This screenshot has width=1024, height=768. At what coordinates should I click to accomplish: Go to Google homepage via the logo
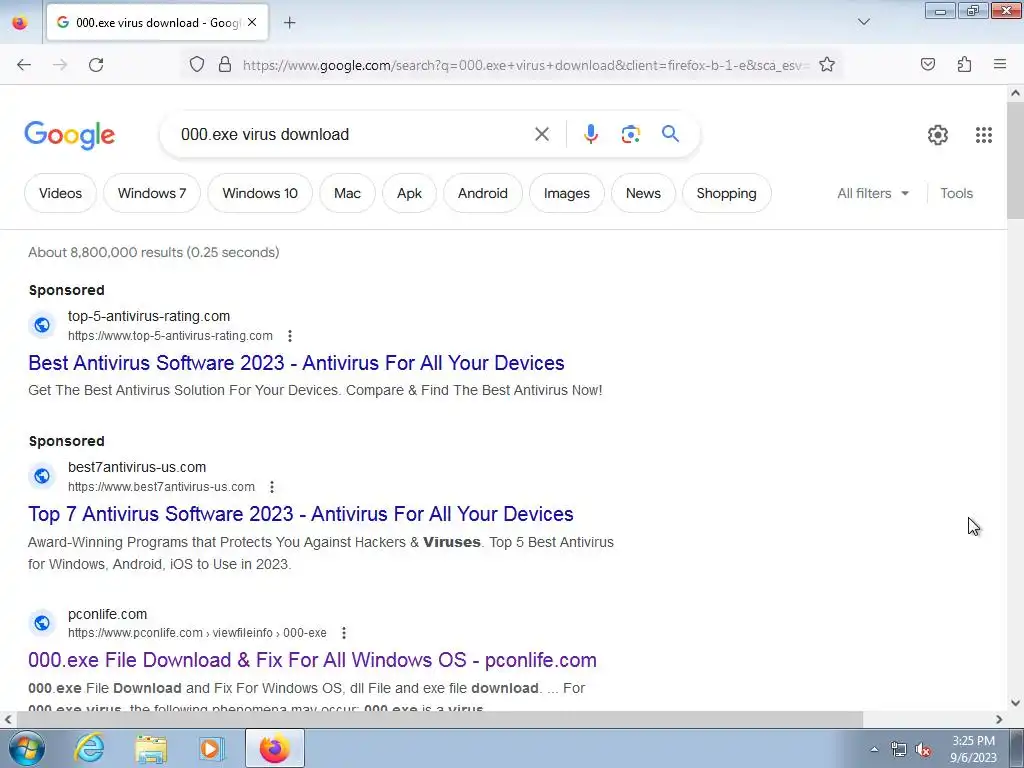[x=69, y=135]
